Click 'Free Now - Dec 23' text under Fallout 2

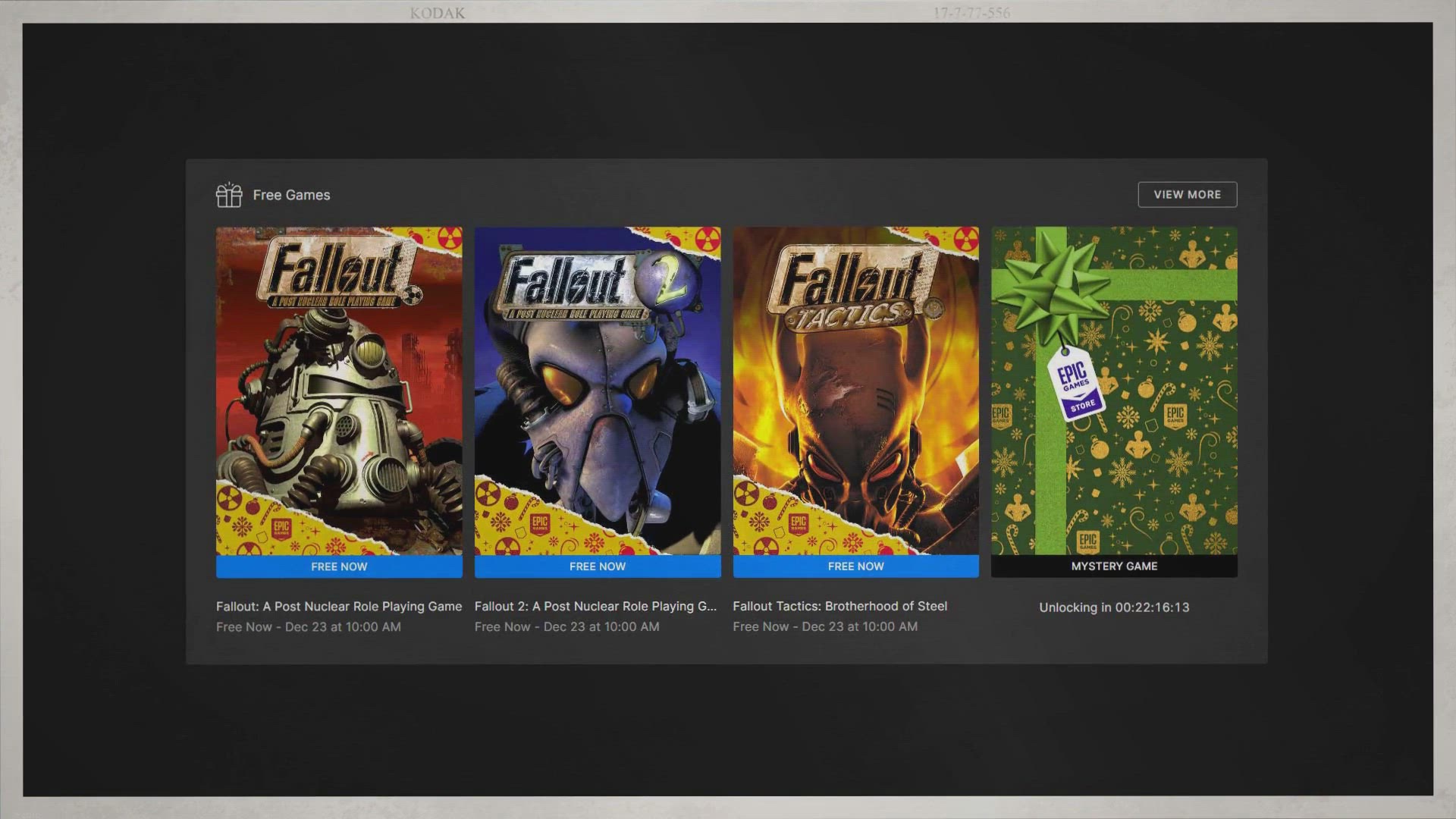point(567,627)
